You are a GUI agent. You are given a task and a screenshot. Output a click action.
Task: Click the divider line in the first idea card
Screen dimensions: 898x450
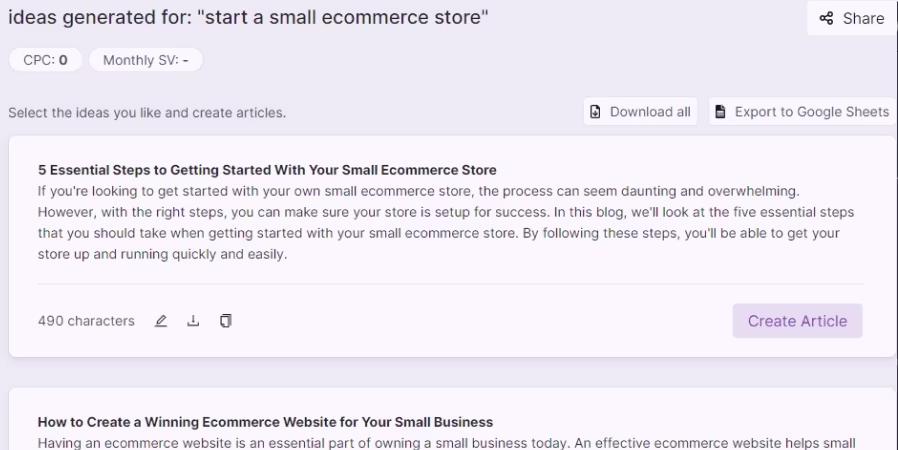[450, 284]
